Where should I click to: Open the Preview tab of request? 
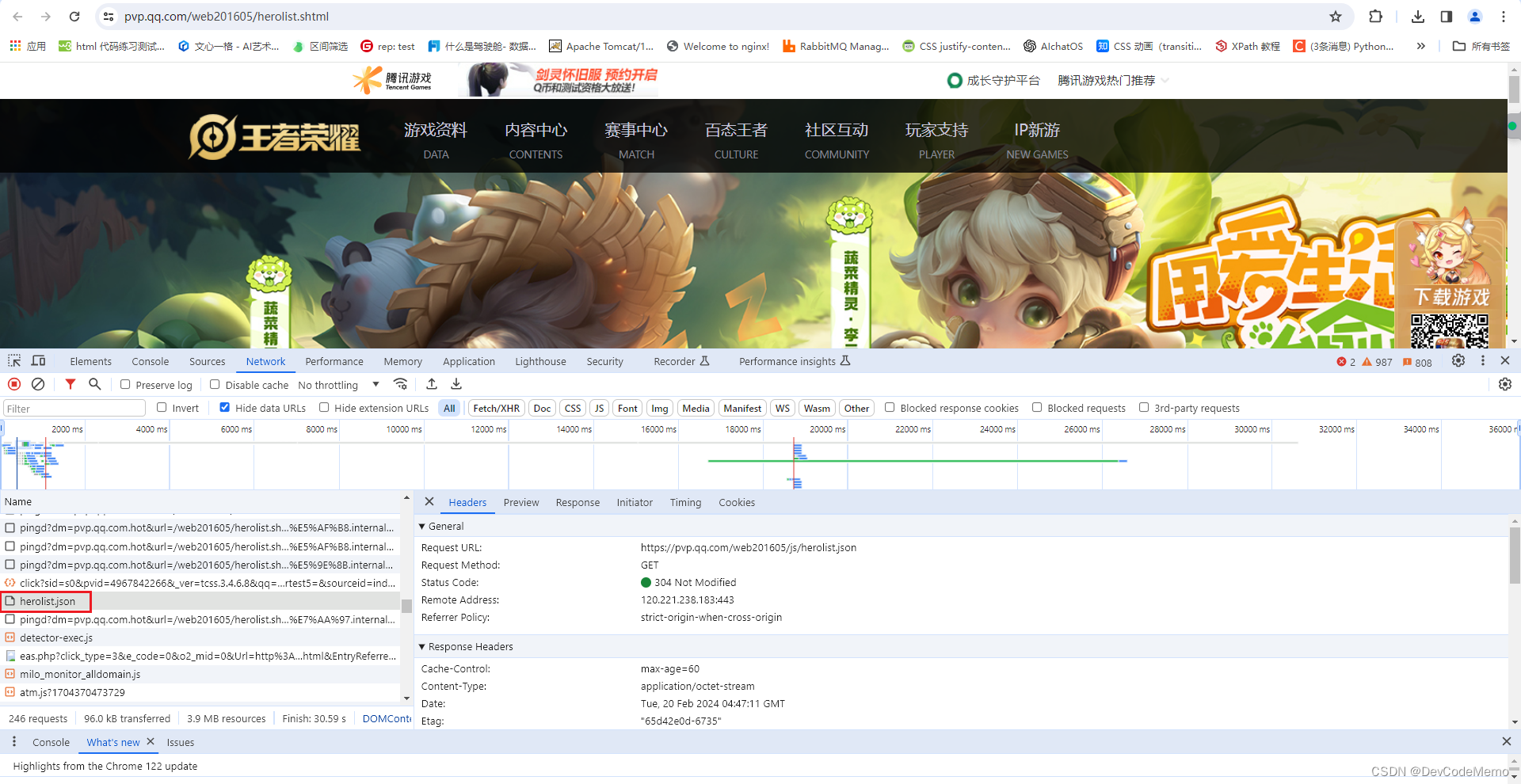pyautogui.click(x=521, y=503)
